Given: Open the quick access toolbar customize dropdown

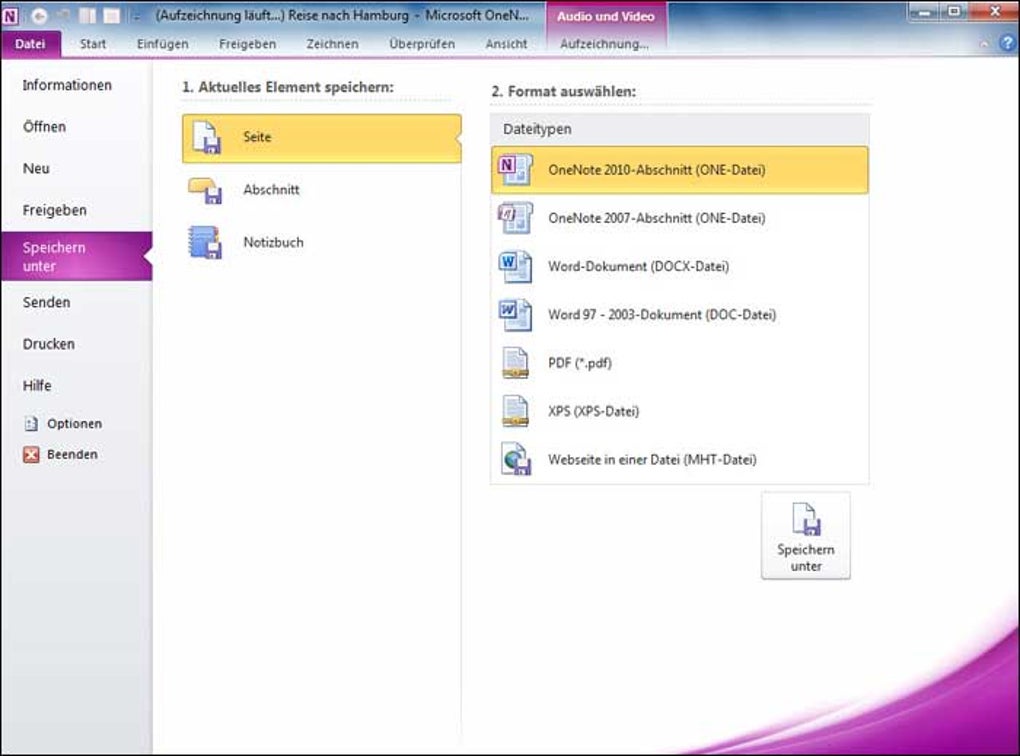Looking at the screenshot, I should tap(137, 16).
